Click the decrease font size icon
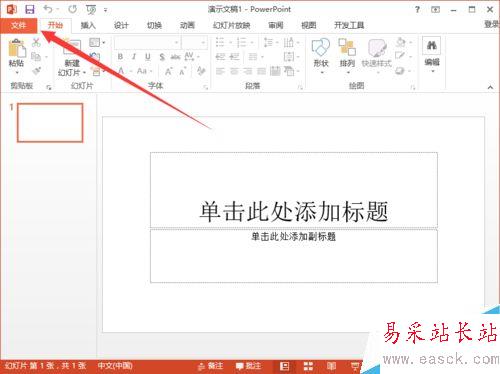Screen dimensions: 500x374 [x=183, y=71]
